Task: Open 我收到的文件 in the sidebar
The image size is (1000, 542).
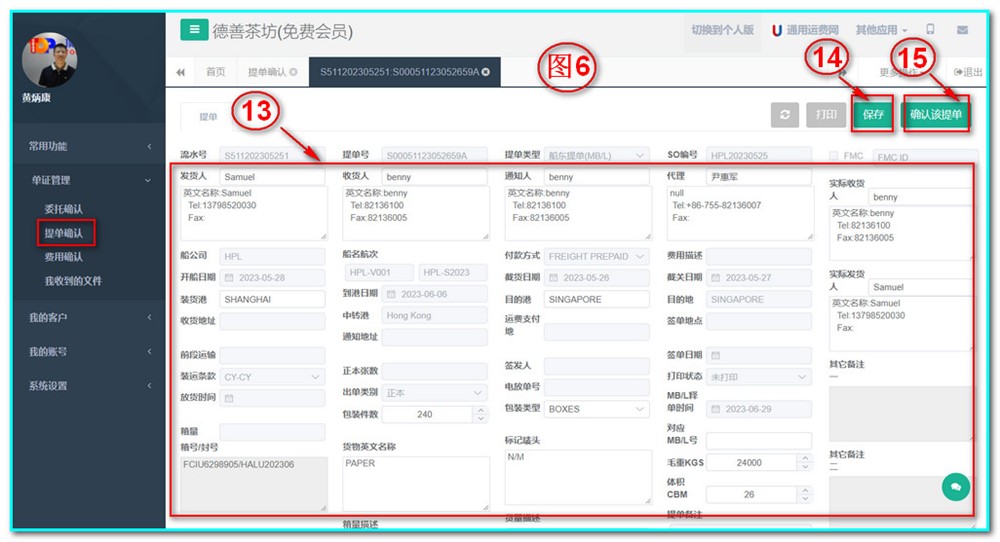Action: (73, 281)
